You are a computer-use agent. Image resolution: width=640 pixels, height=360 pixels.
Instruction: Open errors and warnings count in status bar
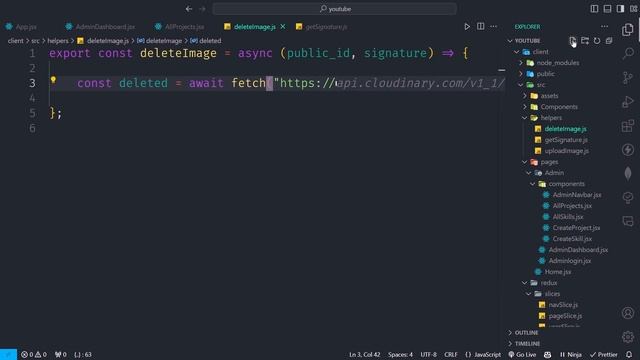(33, 354)
